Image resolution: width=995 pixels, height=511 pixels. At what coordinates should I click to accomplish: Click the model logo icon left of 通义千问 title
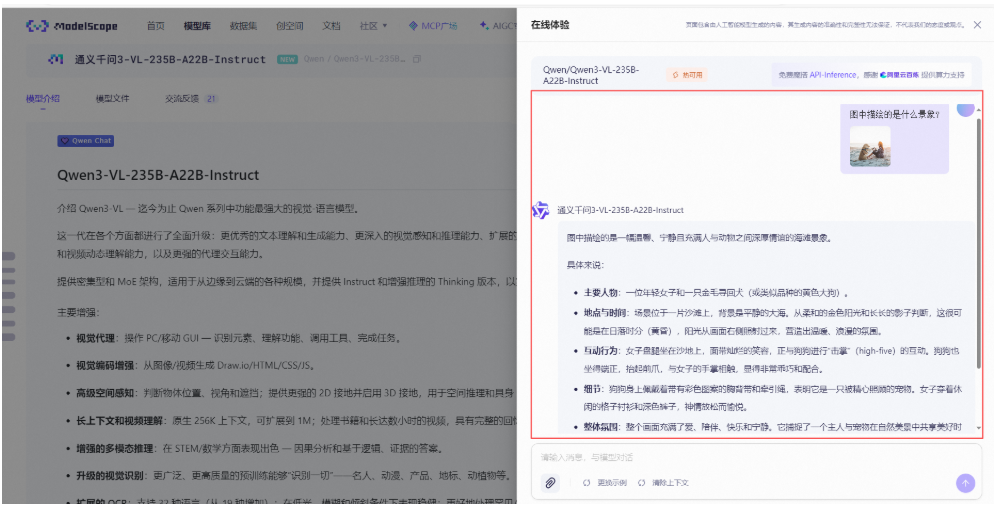(56, 59)
